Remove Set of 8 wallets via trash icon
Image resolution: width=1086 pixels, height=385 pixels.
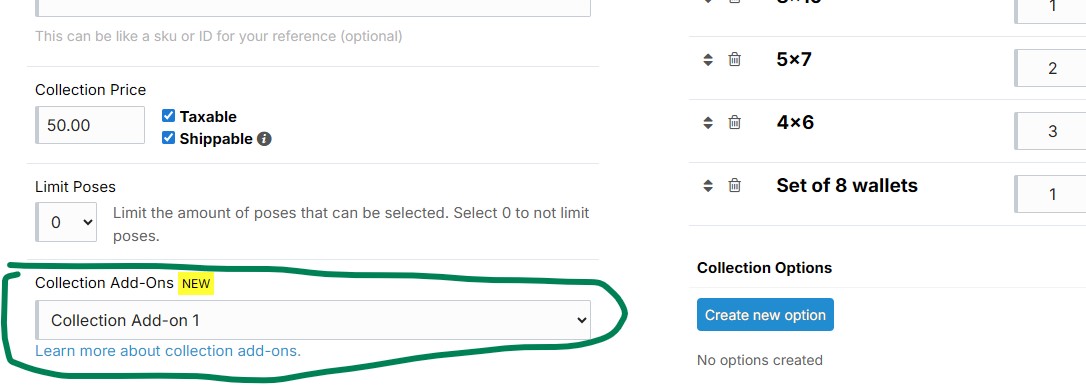click(x=735, y=186)
